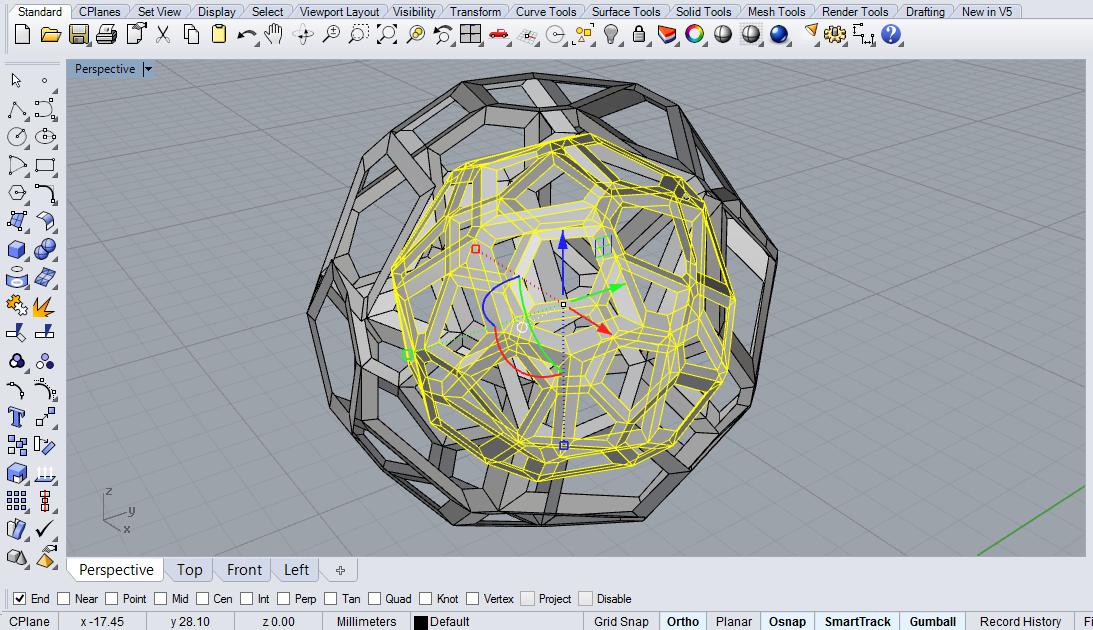The width and height of the screenshot is (1093, 630).
Task: Open the Render Tools toolbar tab
Action: click(x=855, y=12)
